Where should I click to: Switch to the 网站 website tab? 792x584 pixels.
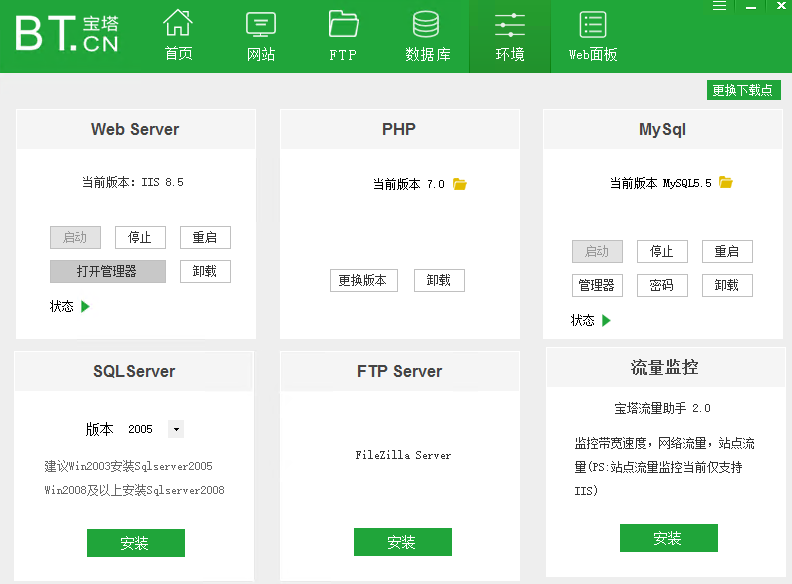261,36
